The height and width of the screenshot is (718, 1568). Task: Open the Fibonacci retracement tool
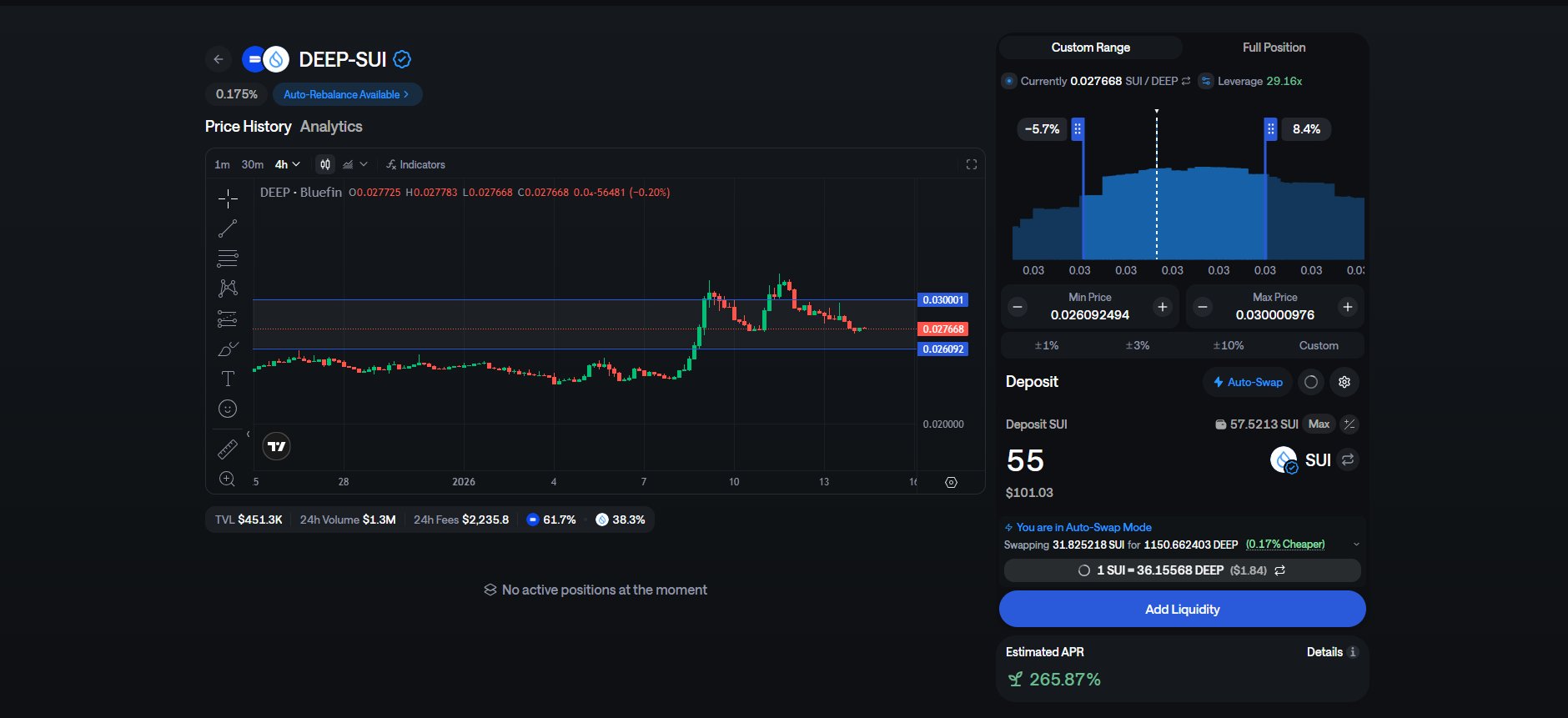point(228,259)
